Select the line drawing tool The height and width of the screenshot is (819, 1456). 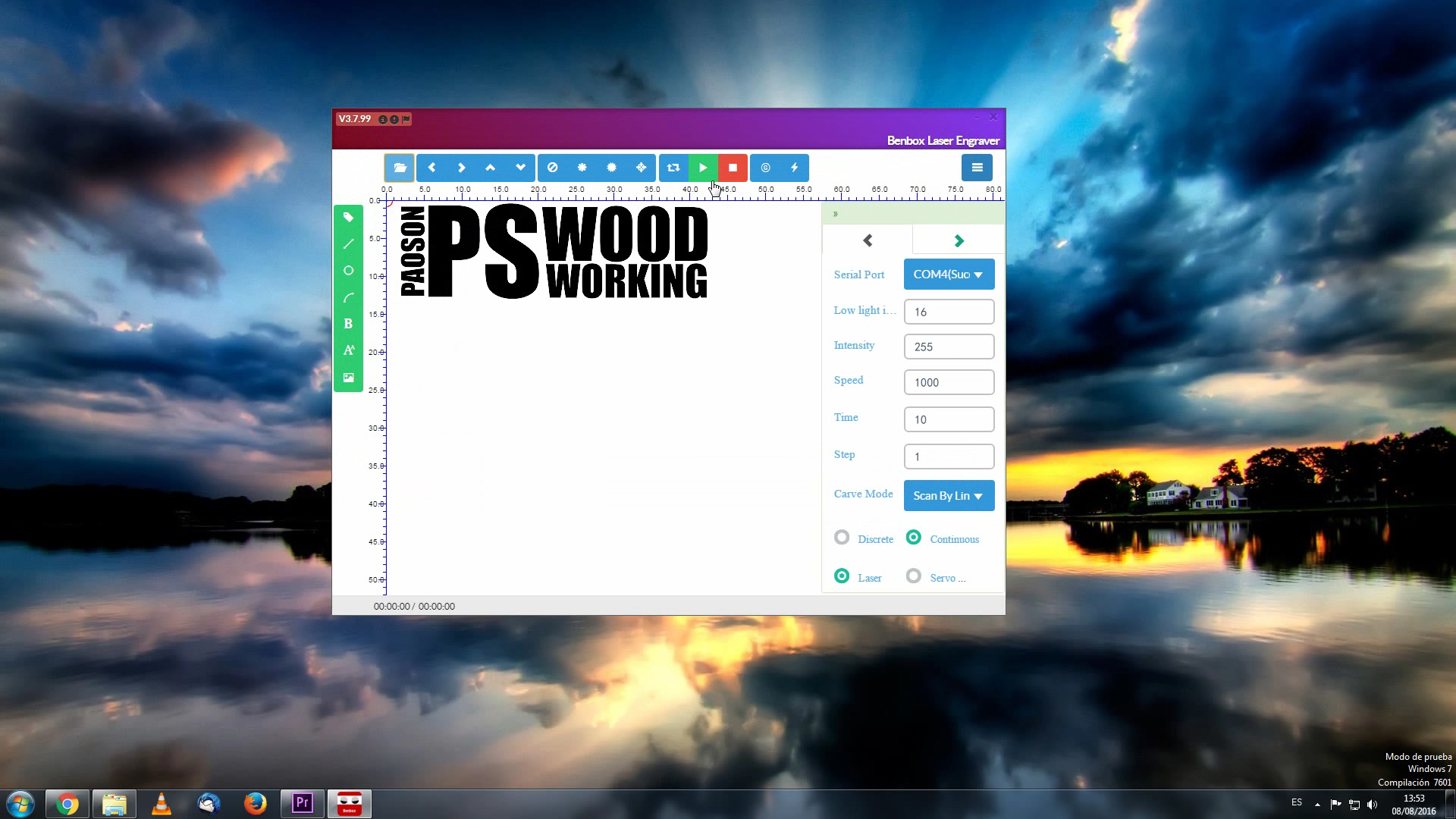[348, 244]
